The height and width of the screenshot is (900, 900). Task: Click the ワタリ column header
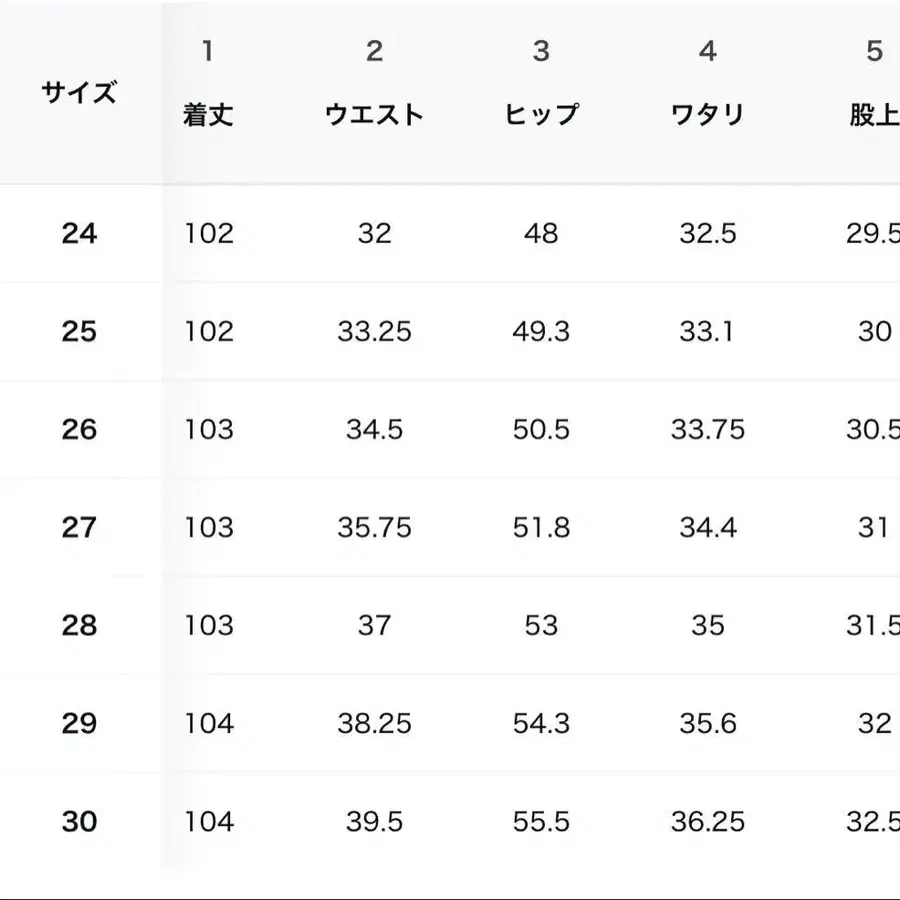coord(707,114)
